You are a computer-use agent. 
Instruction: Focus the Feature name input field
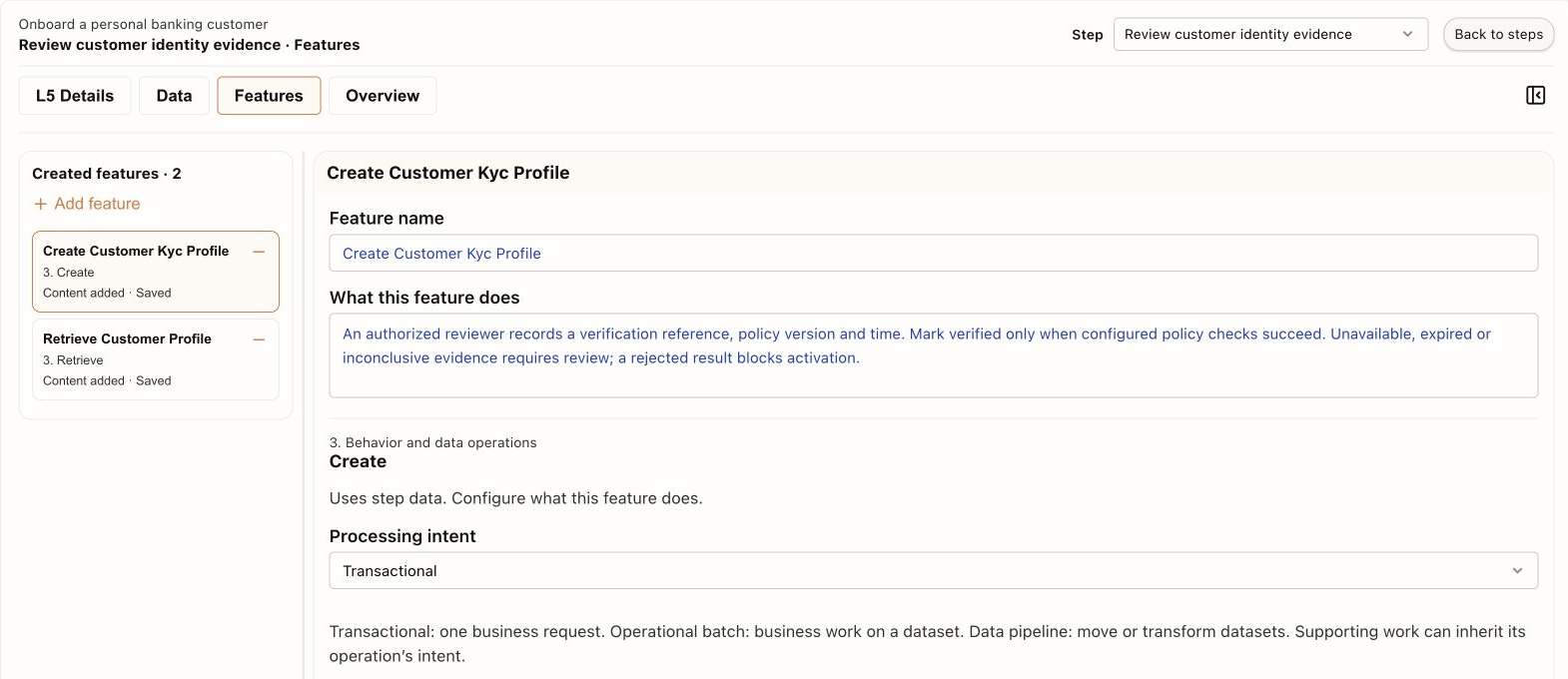coord(934,254)
